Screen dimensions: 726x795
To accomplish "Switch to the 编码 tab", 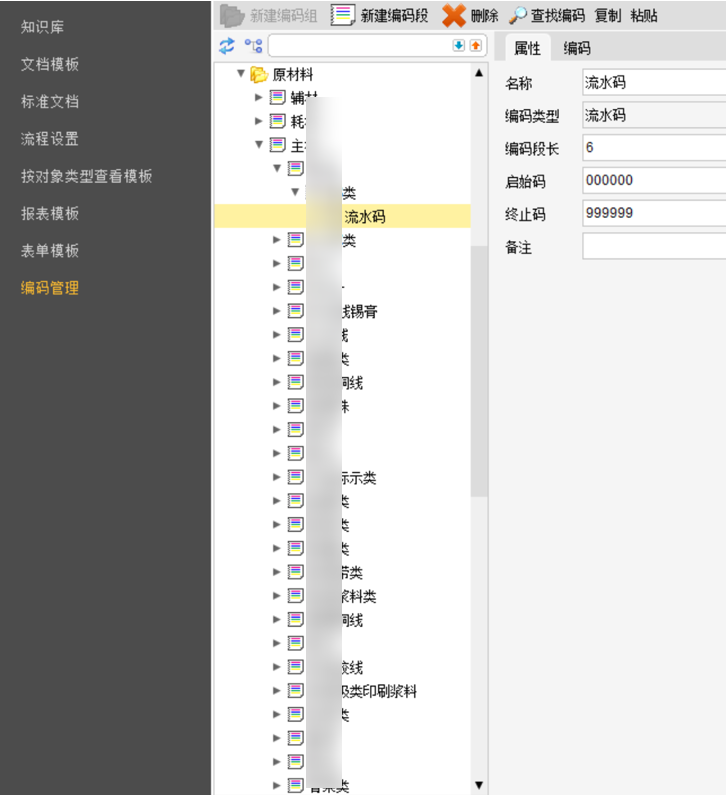I will pyautogui.click(x=576, y=48).
